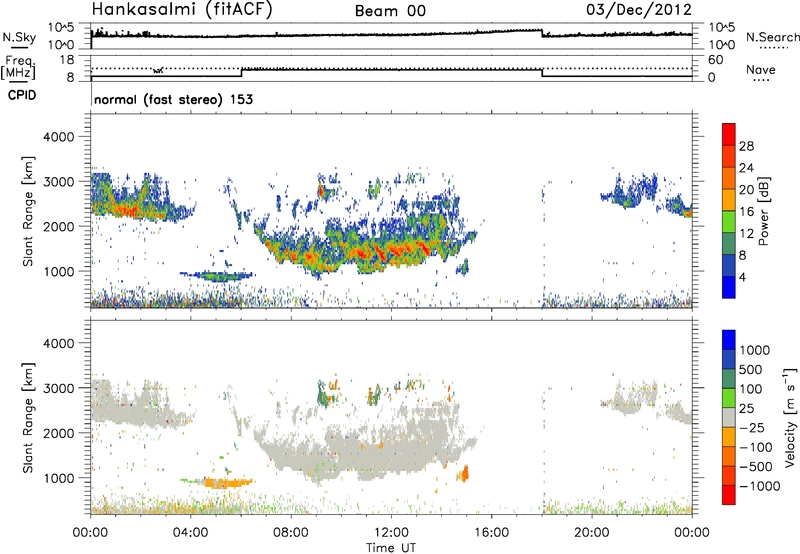Click the N.Sky legend label

coord(19,37)
